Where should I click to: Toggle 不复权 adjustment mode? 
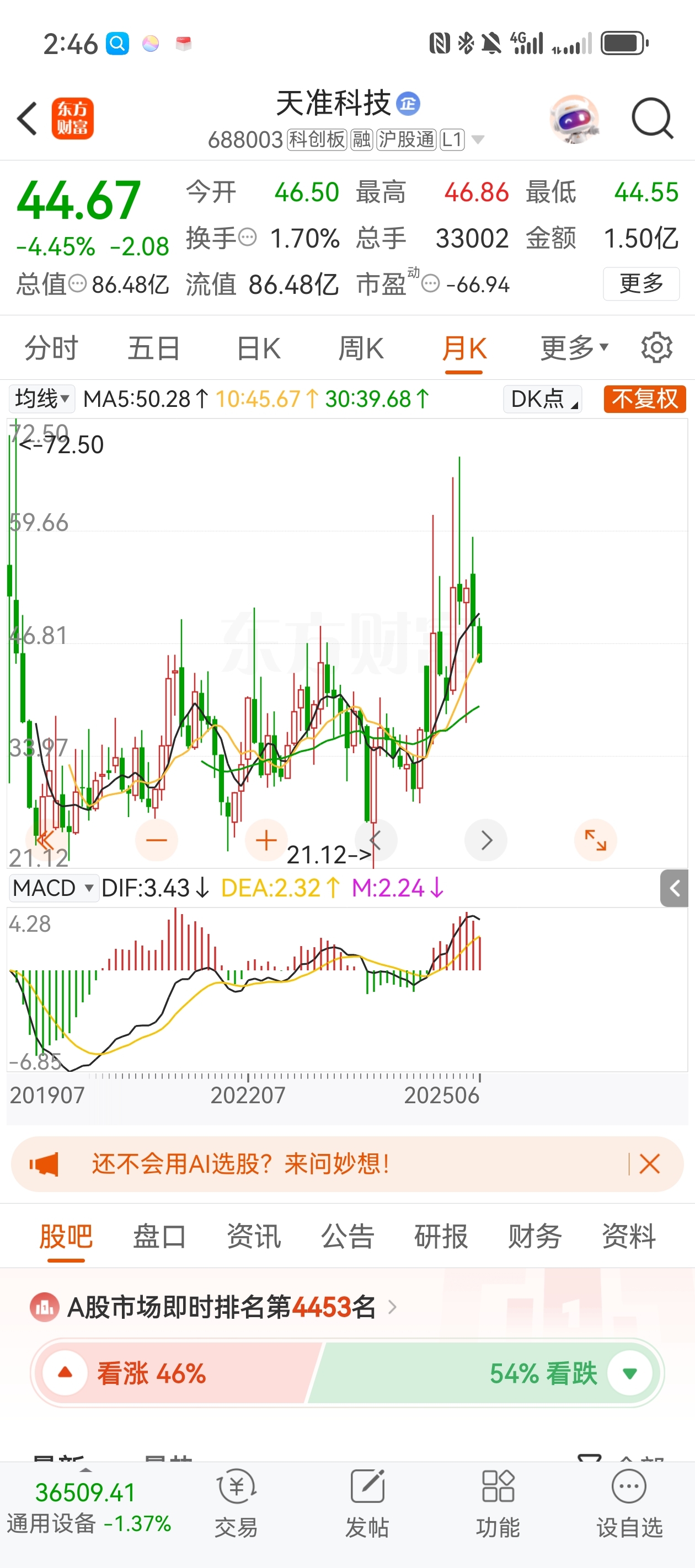645,399
